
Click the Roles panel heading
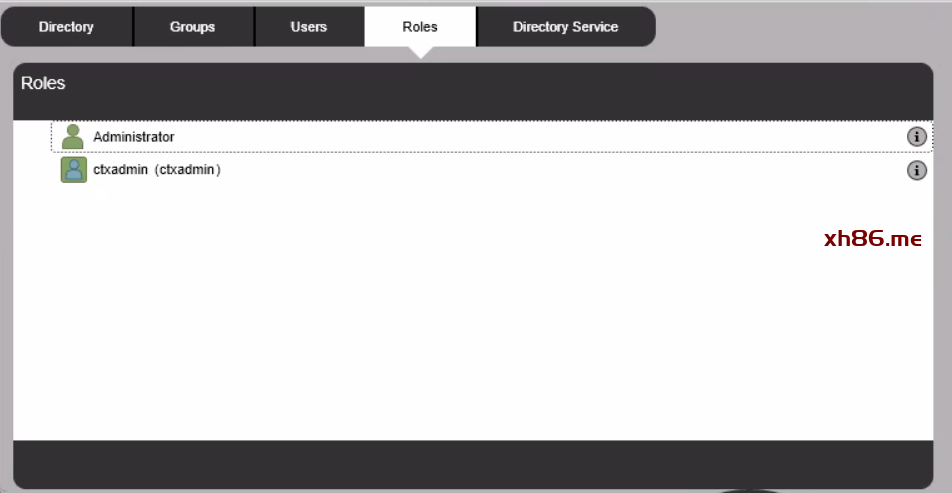(43, 84)
